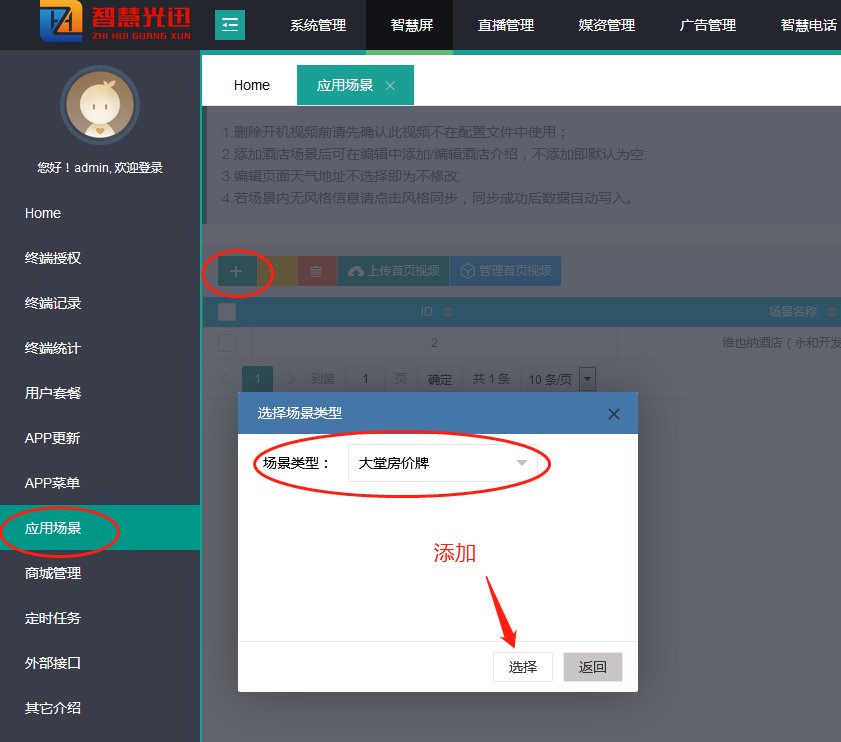Close the 选择场景类型 dialog with X

click(614, 414)
